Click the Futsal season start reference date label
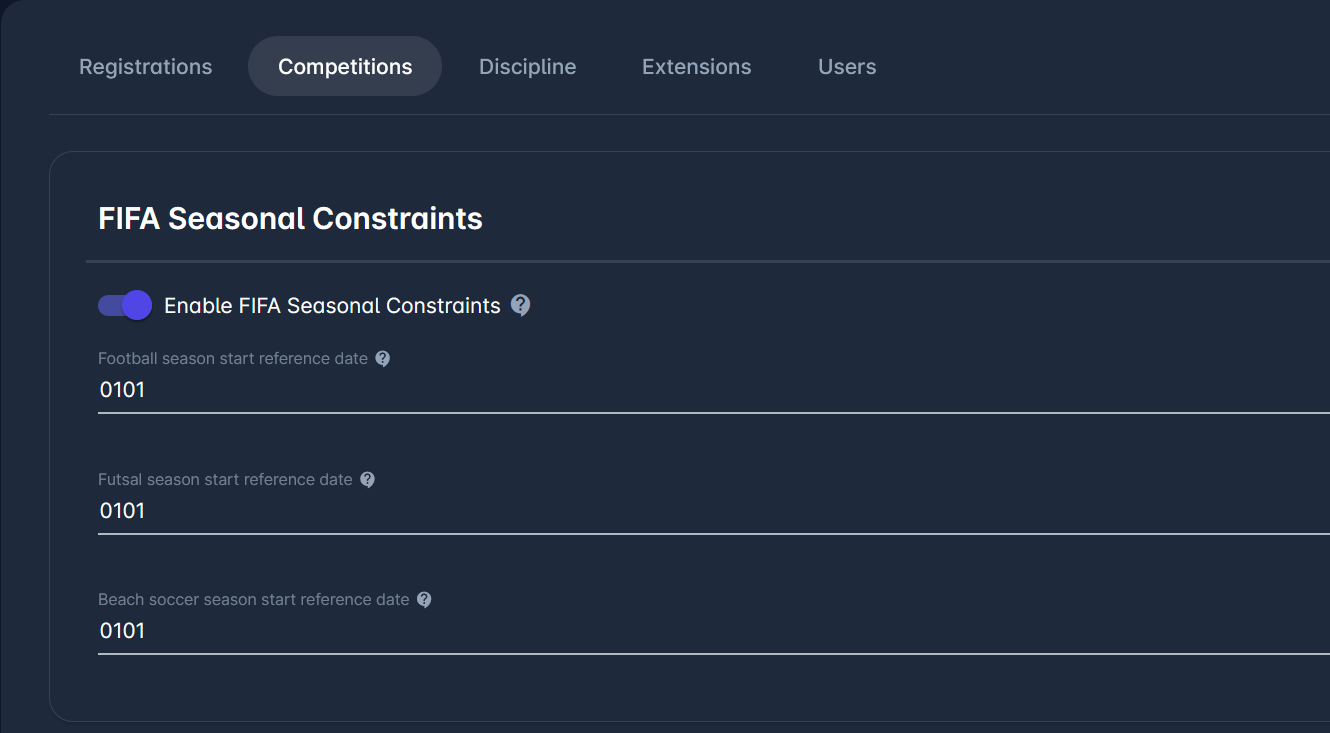Image resolution: width=1330 pixels, height=733 pixels. click(225, 479)
